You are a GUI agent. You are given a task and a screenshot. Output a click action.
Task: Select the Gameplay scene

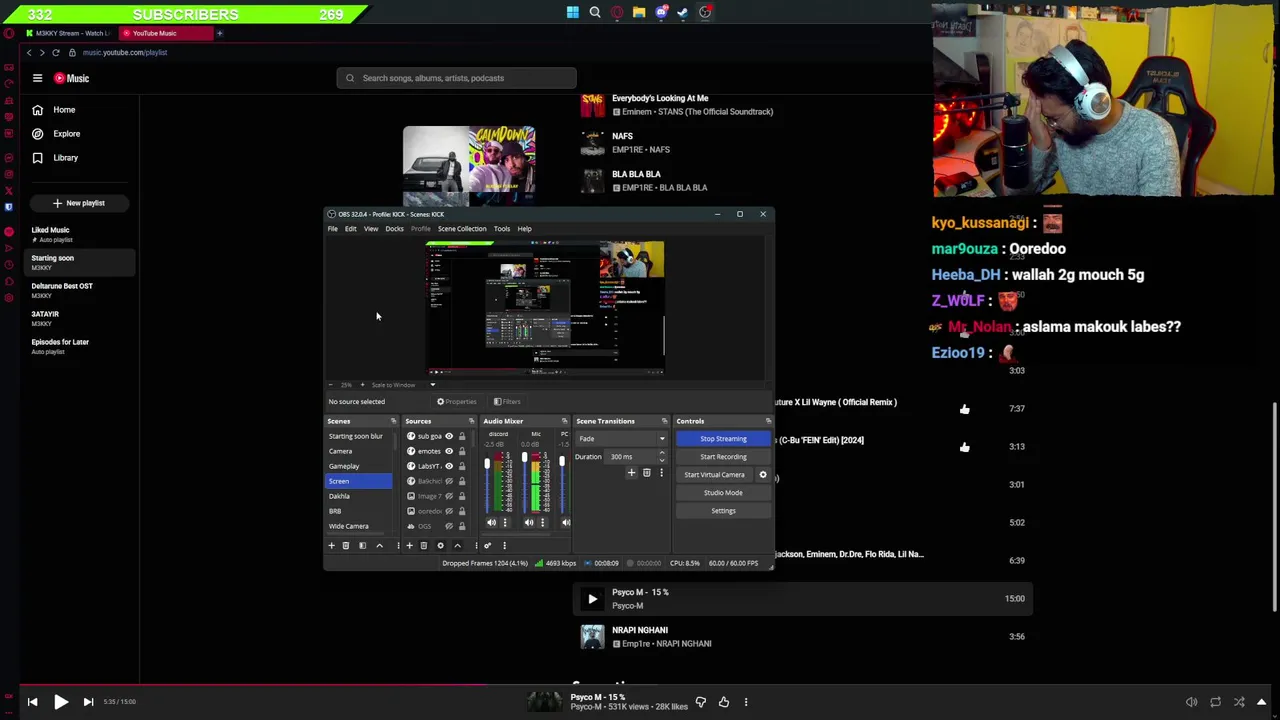click(344, 466)
